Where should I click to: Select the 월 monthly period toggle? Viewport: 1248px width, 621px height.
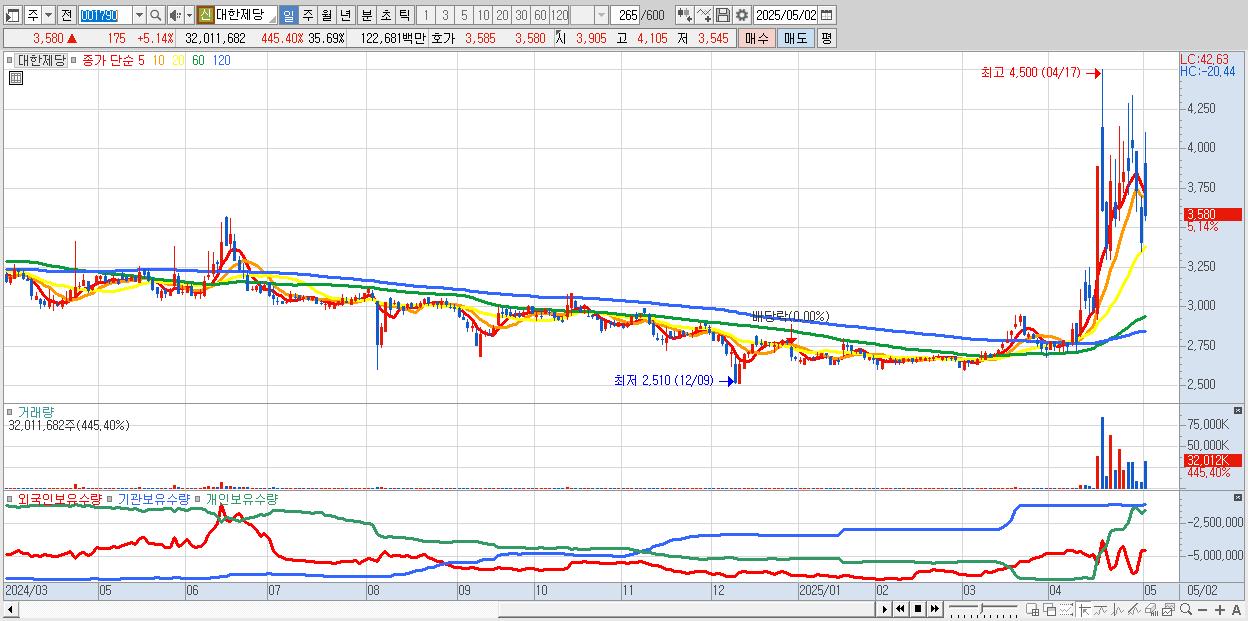coord(326,15)
